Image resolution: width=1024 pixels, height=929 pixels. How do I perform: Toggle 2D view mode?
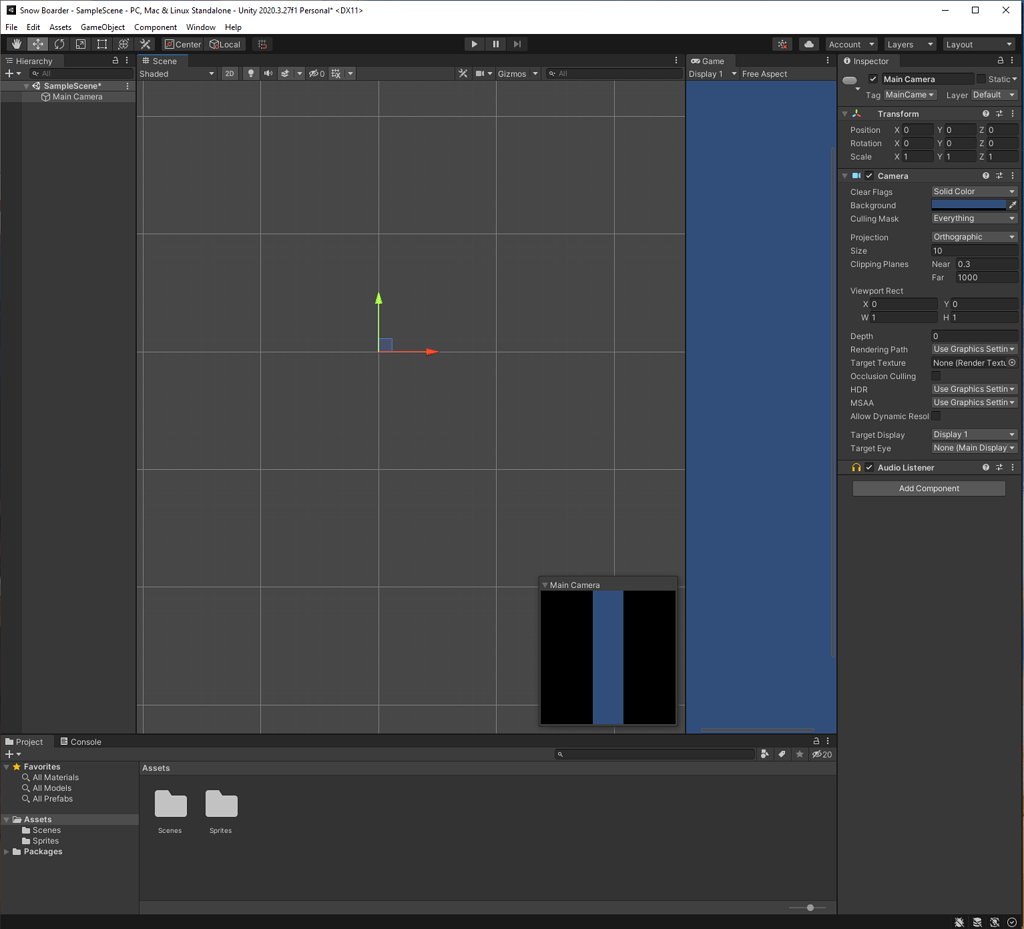229,73
